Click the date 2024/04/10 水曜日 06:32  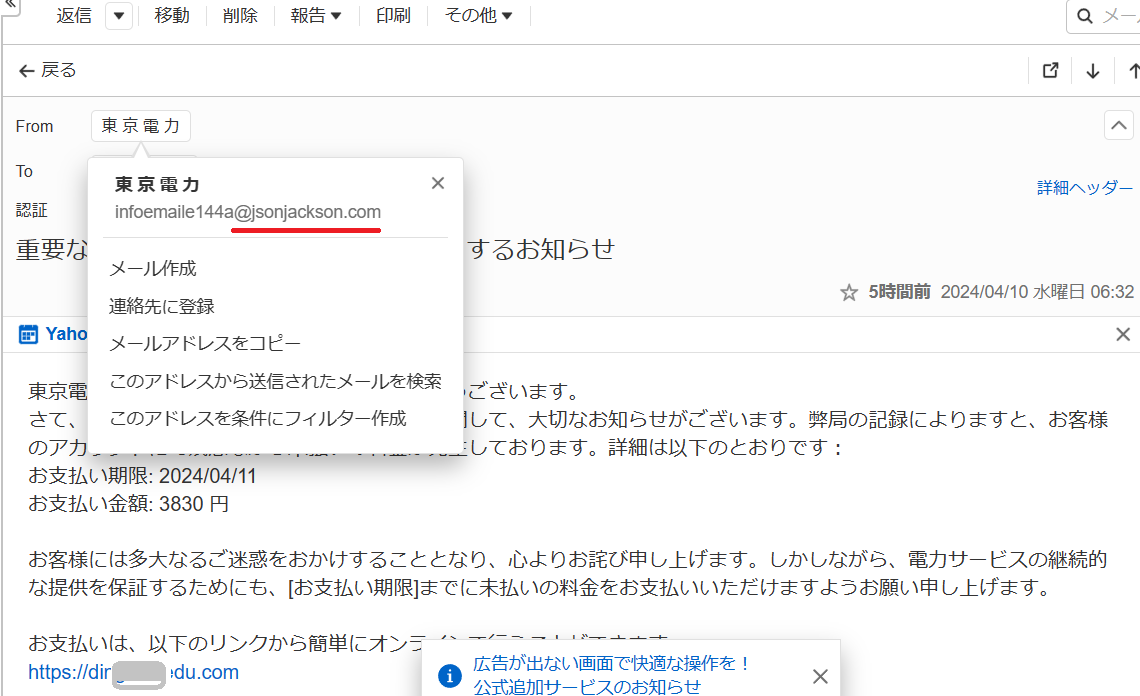1037,292
